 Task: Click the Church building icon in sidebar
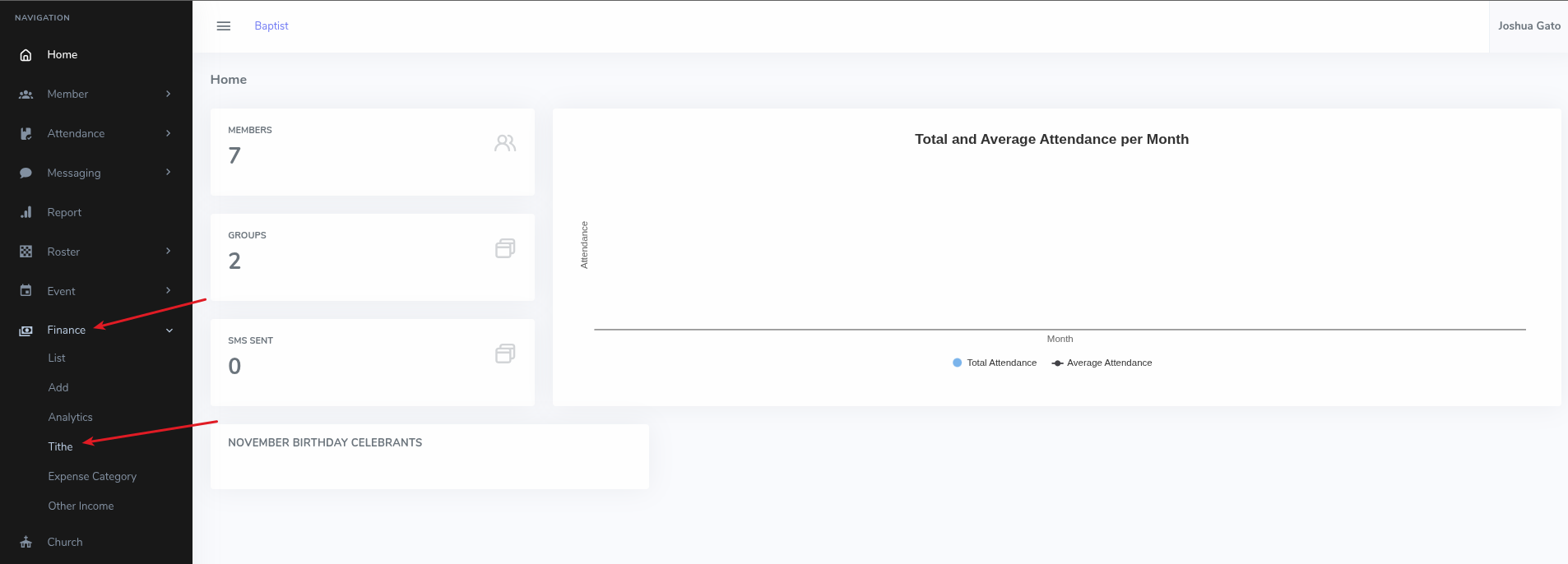(26, 543)
